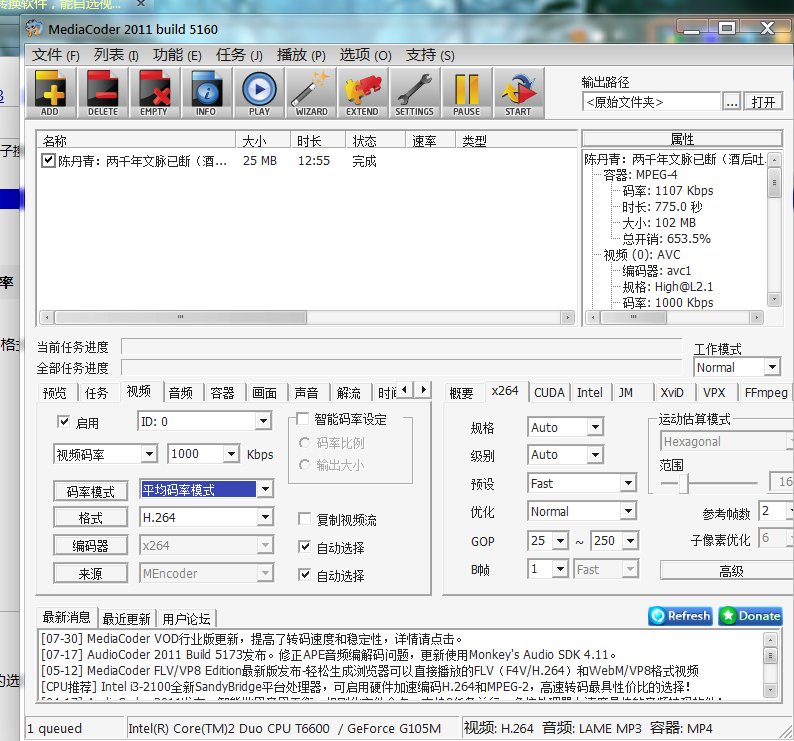Viewport: 794px width, 741px height.
Task: Click the 打开 output folder button
Action: tap(763, 102)
